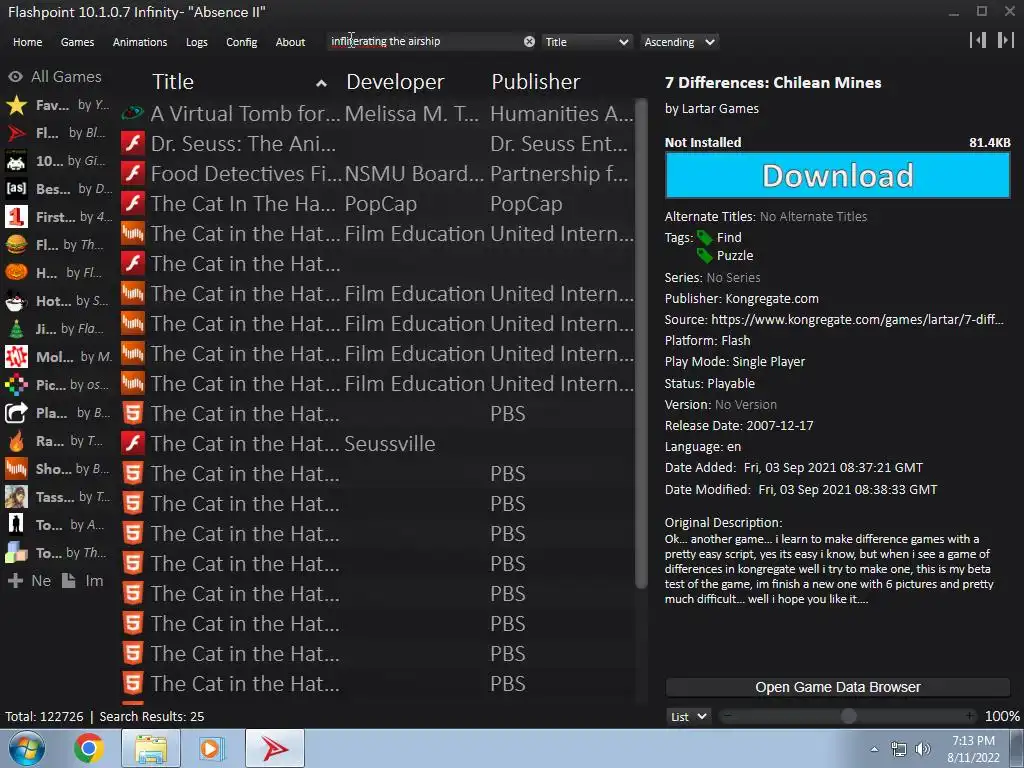The height and width of the screenshot is (768, 1024).
Task: Clear the search box with the X icon
Action: (529, 41)
